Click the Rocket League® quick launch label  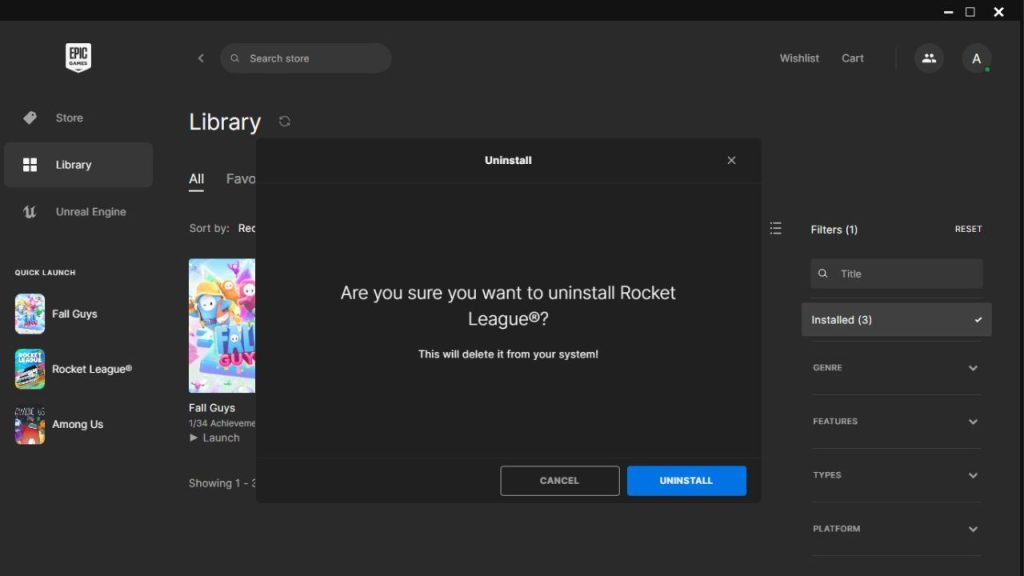91,369
